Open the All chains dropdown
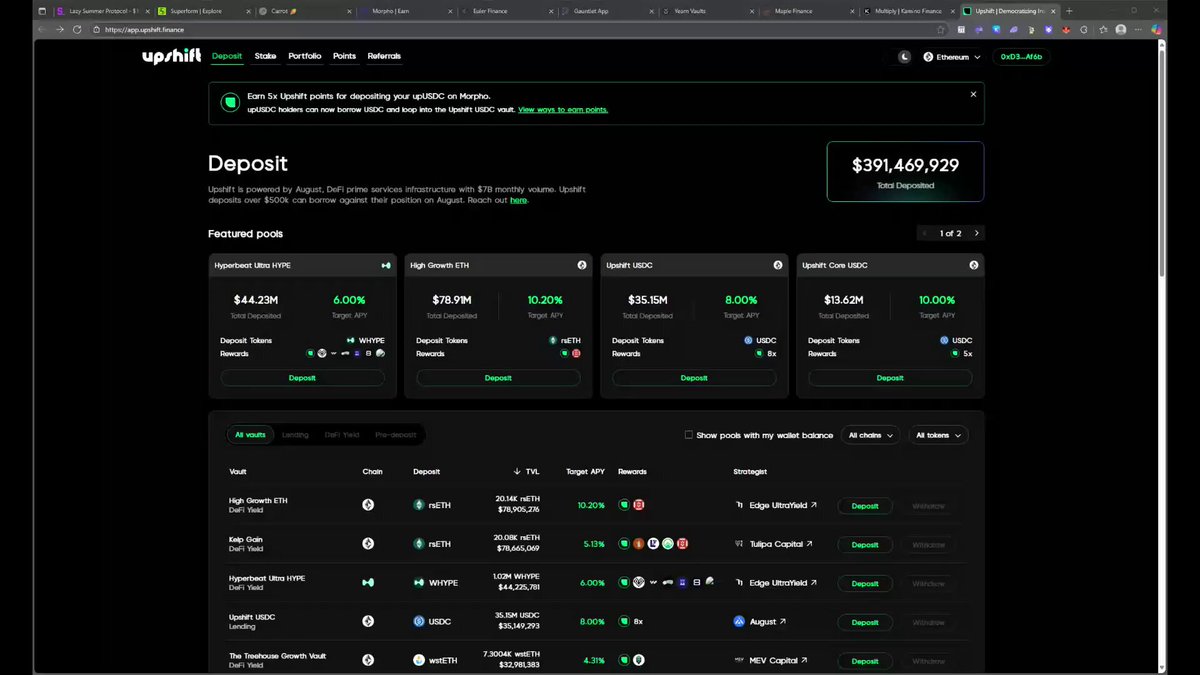This screenshot has width=1200, height=675. pyautogui.click(x=869, y=435)
